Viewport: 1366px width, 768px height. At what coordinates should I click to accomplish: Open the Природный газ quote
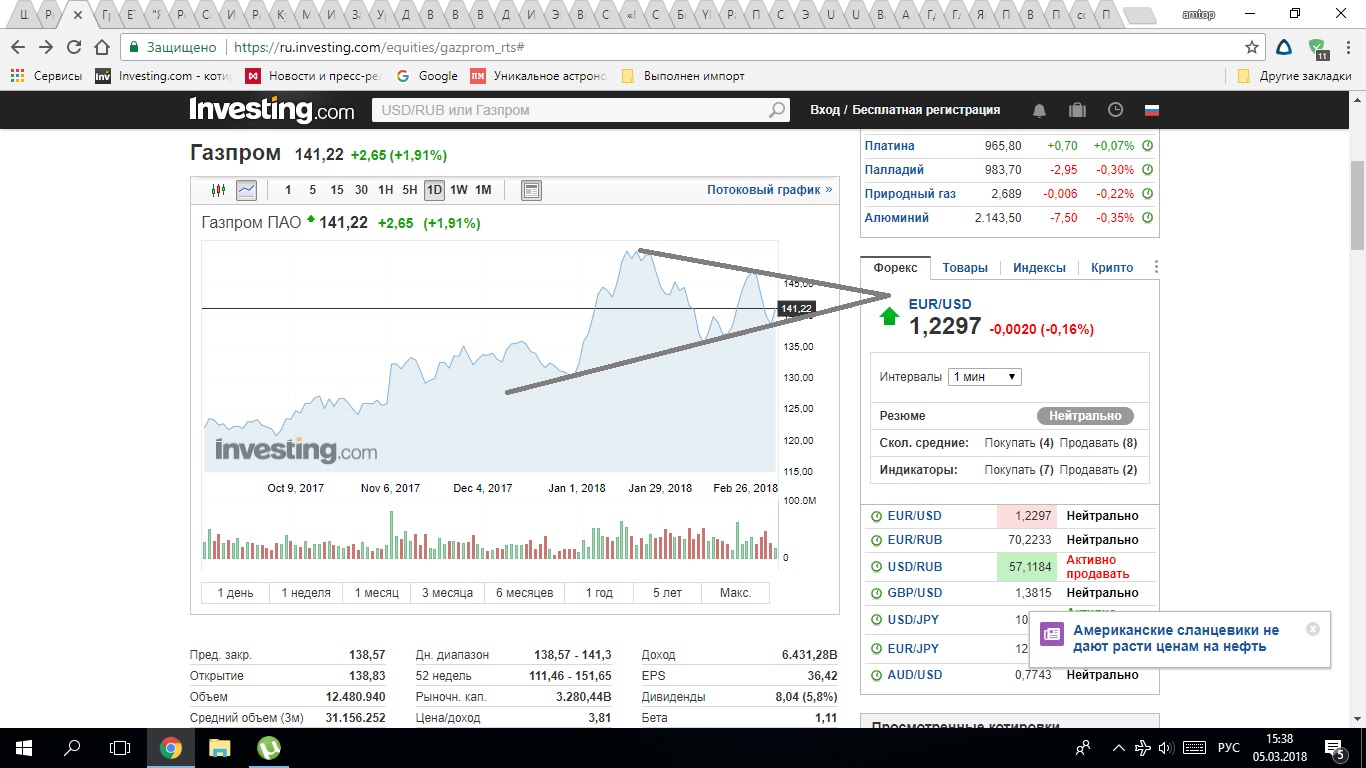click(x=910, y=194)
